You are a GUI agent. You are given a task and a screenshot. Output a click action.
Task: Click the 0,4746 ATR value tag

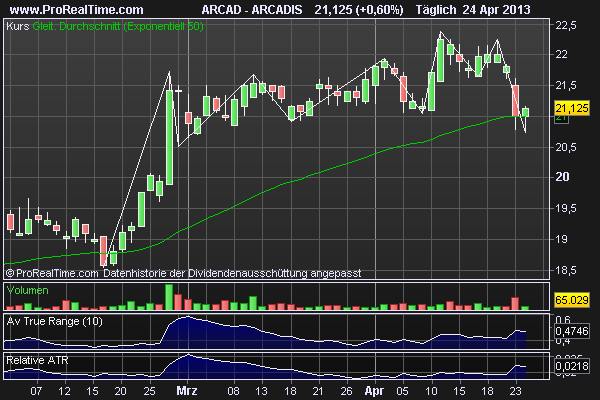572,331
